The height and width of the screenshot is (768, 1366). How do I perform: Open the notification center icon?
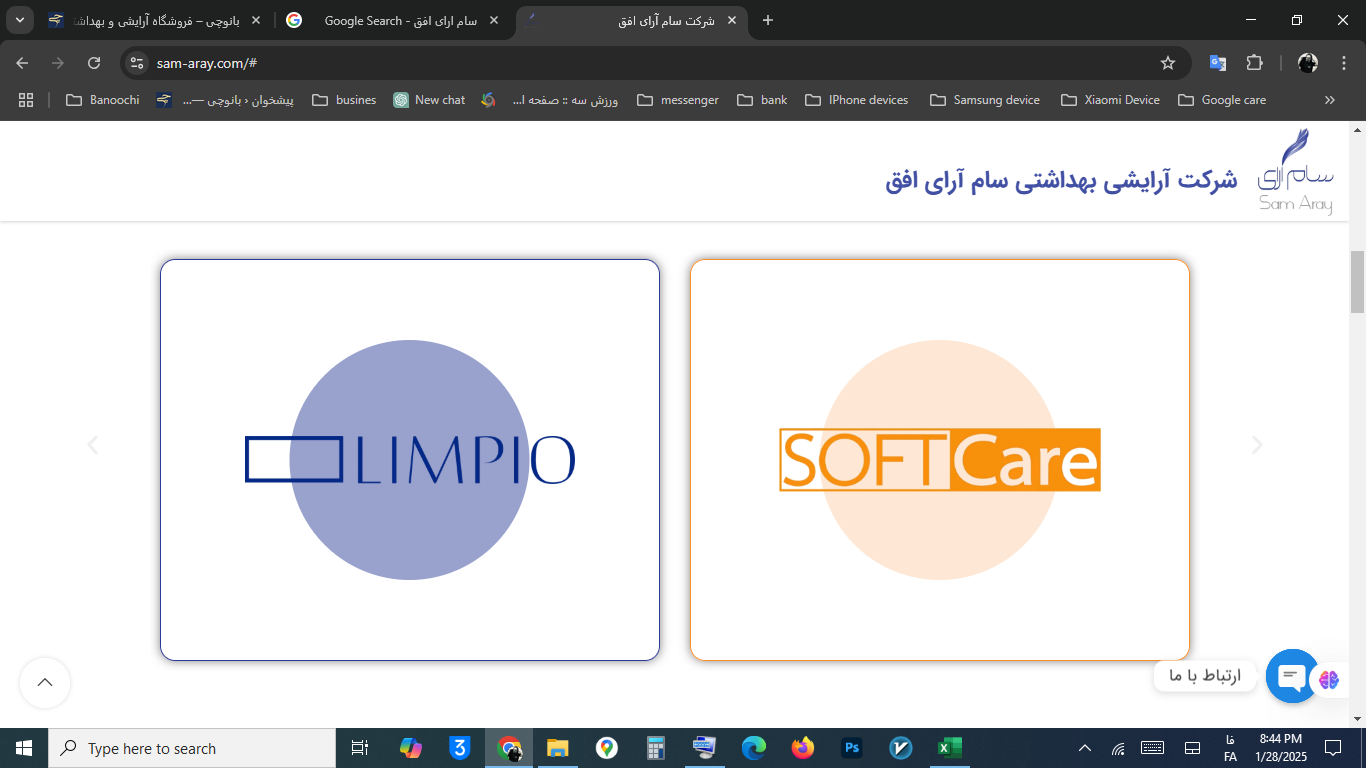1333,748
